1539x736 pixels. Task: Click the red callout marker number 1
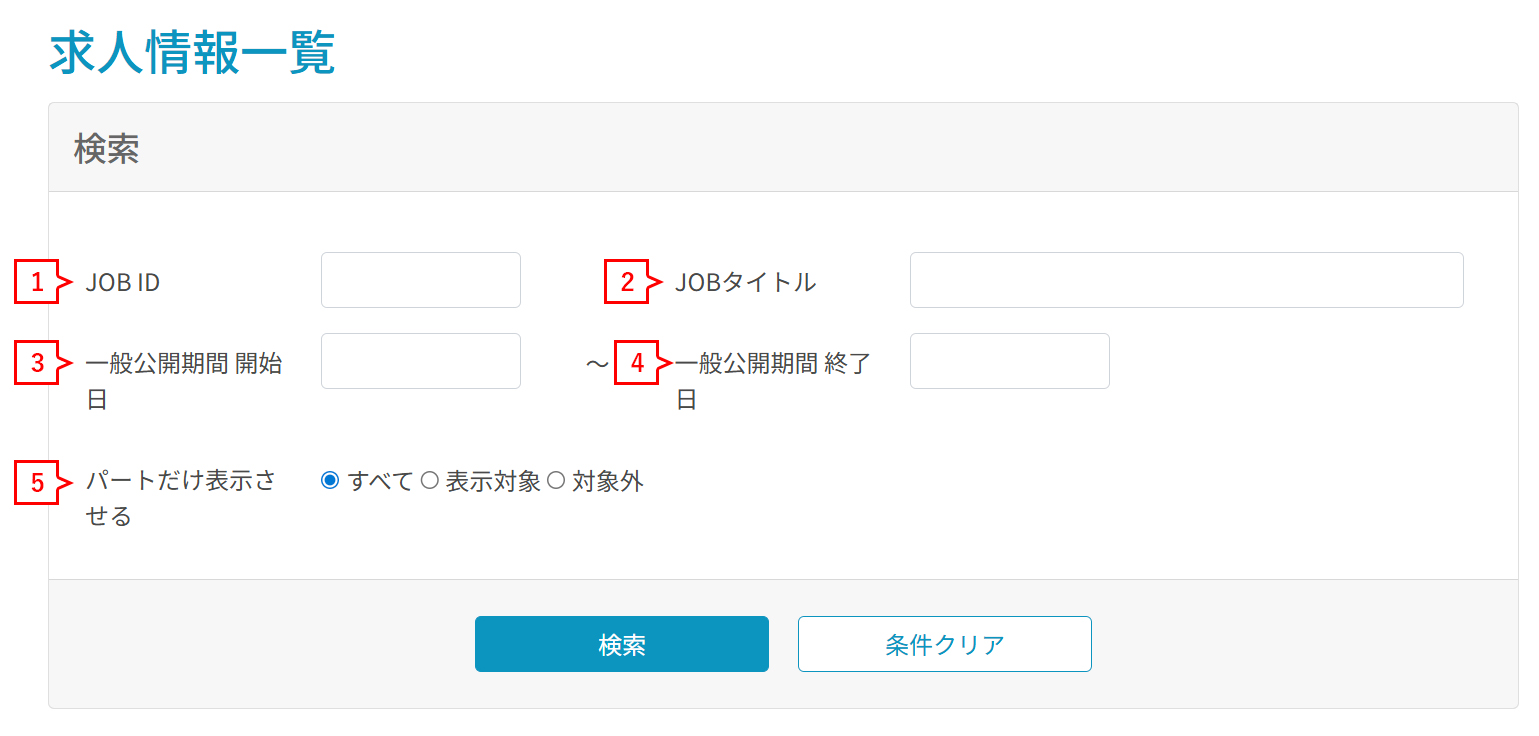(38, 282)
